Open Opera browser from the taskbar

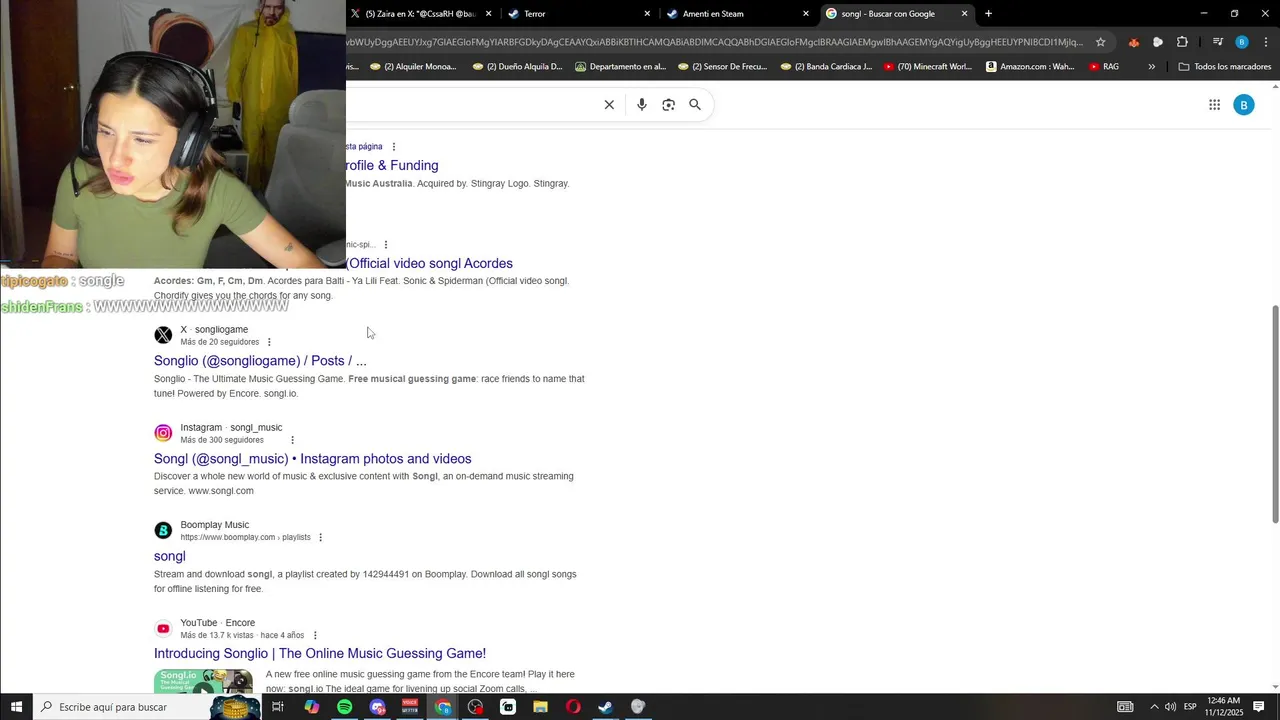(573, 707)
